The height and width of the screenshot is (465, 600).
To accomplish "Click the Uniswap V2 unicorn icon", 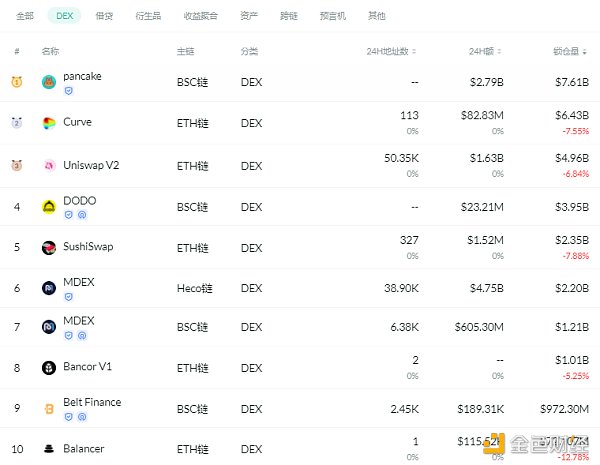I will [x=49, y=166].
